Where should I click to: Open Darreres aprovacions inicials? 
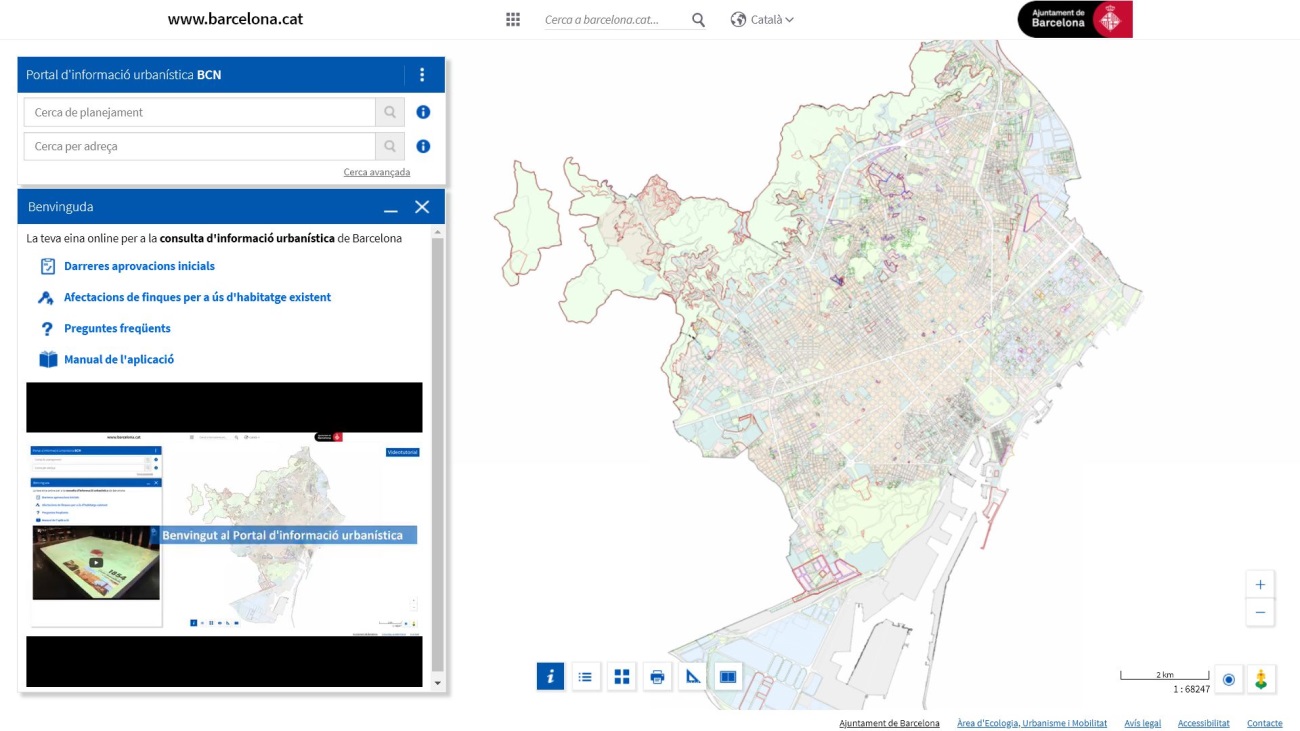[139, 266]
